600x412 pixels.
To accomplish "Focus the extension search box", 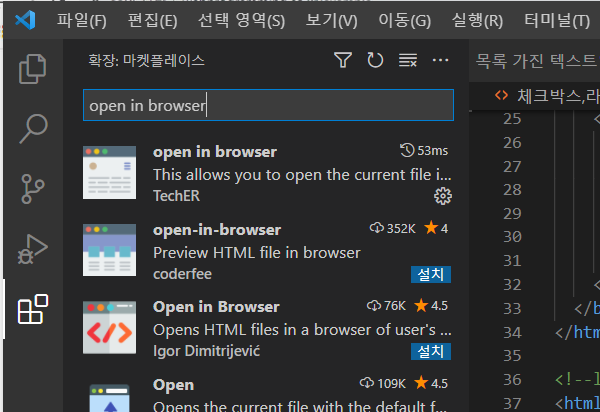I will [x=268, y=105].
